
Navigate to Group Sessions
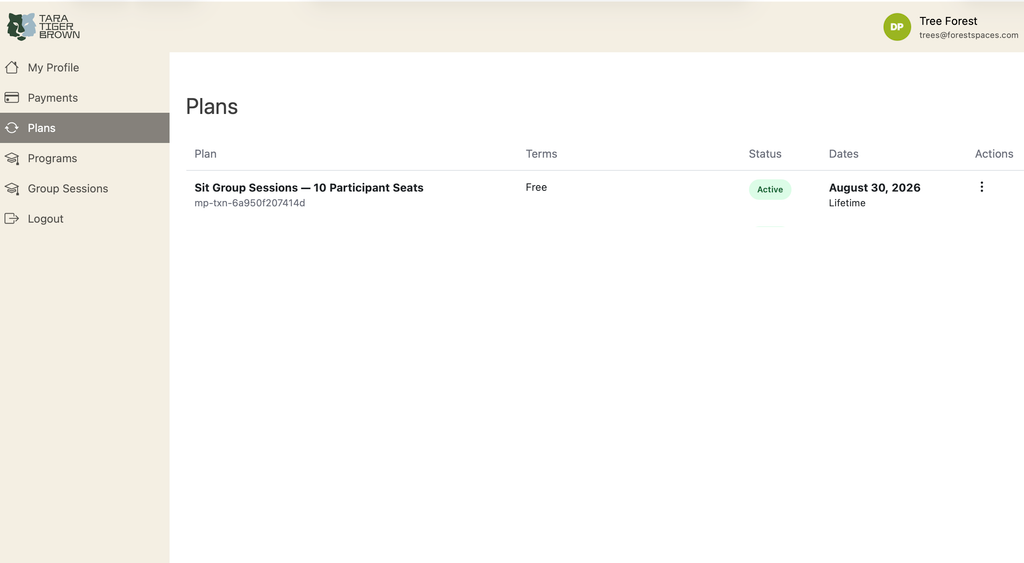point(85,189)
